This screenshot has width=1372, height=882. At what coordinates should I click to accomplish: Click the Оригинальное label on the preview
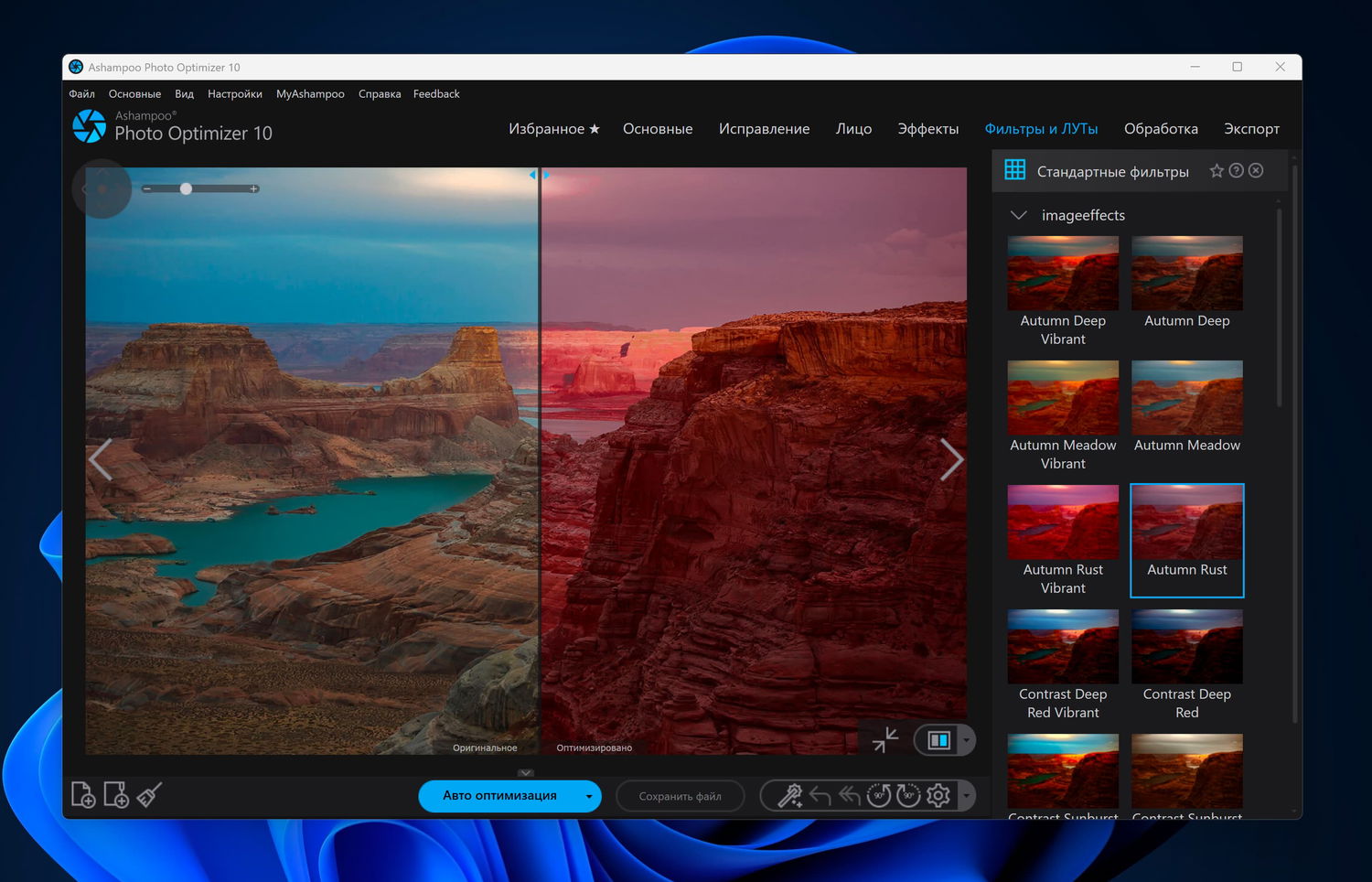(x=485, y=748)
